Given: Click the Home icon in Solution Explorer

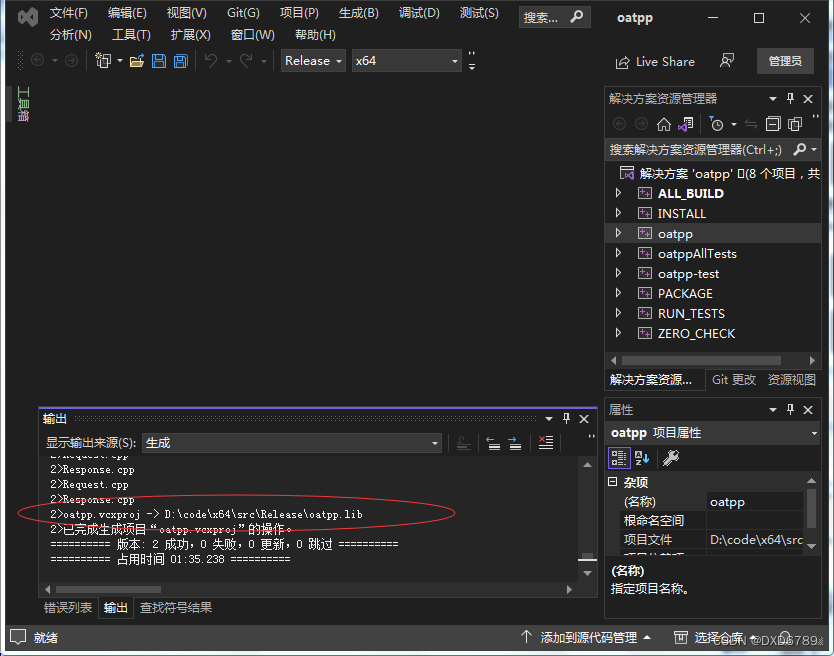Looking at the screenshot, I should pyautogui.click(x=665, y=124).
